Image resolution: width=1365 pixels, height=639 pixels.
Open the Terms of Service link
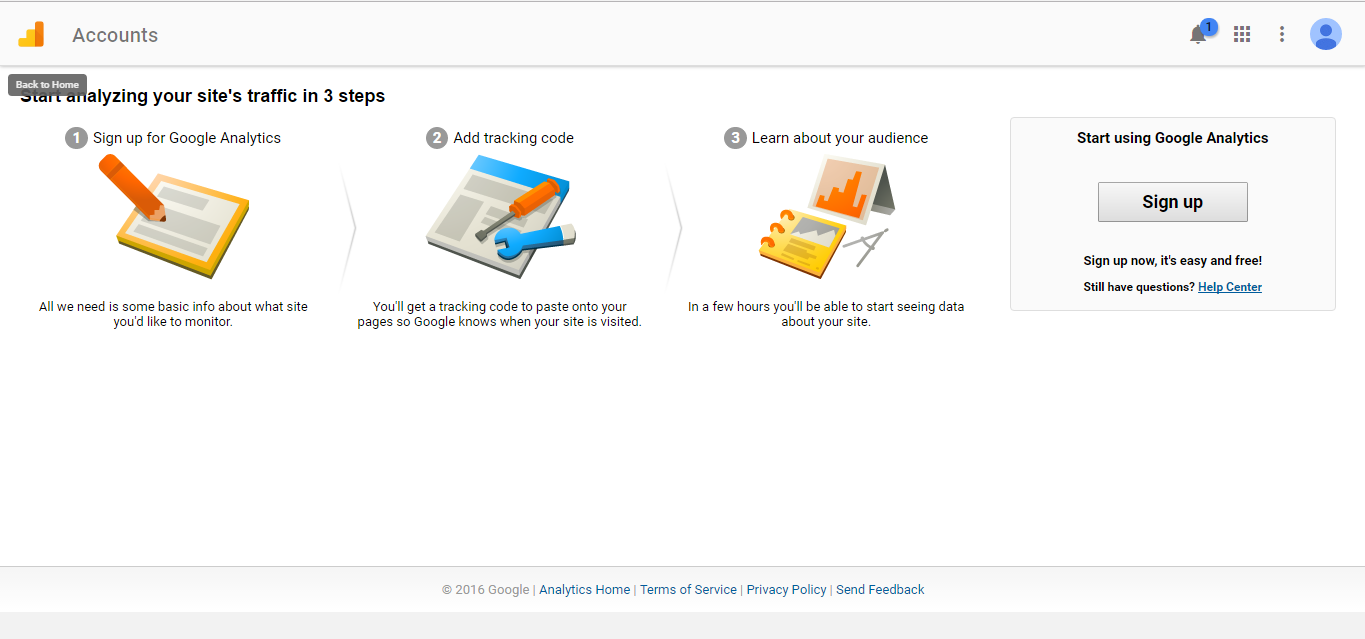688,590
